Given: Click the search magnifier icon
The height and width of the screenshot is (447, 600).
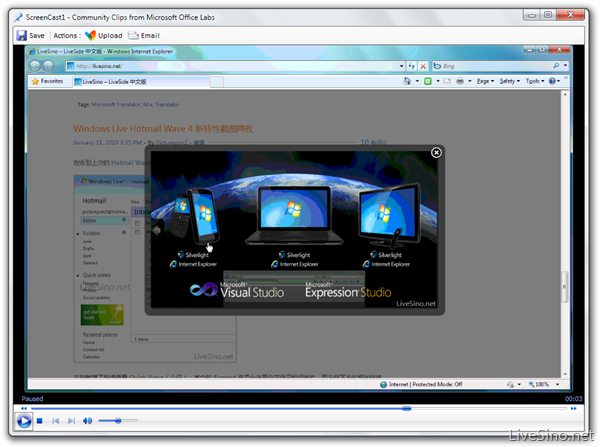Looking at the screenshot, I should [x=556, y=66].
